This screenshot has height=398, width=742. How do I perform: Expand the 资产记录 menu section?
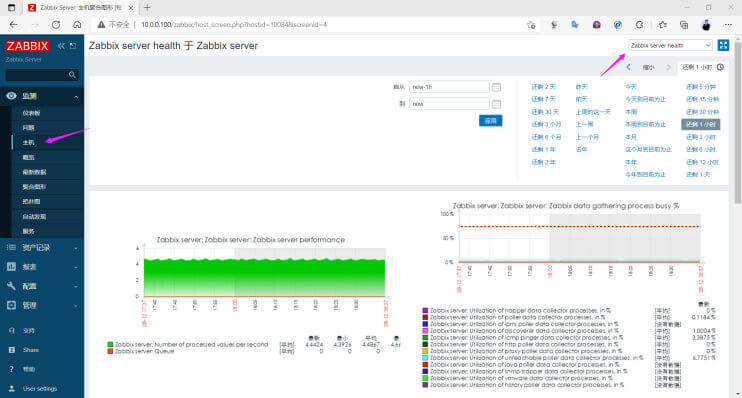click(x=76, y=248)
